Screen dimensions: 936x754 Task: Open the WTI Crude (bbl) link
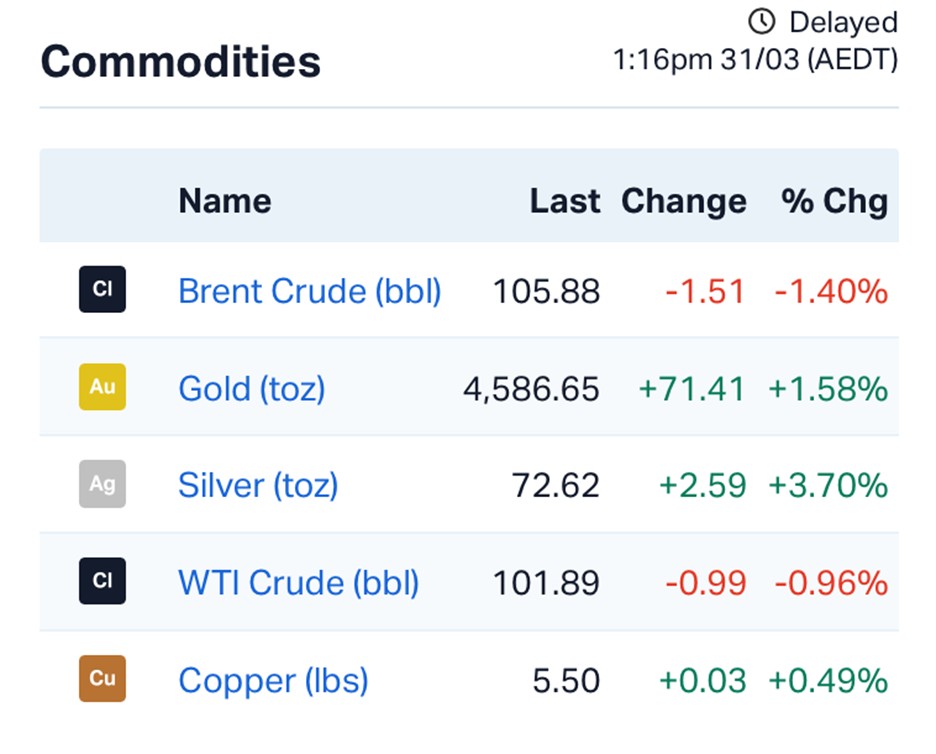point(298,582)
